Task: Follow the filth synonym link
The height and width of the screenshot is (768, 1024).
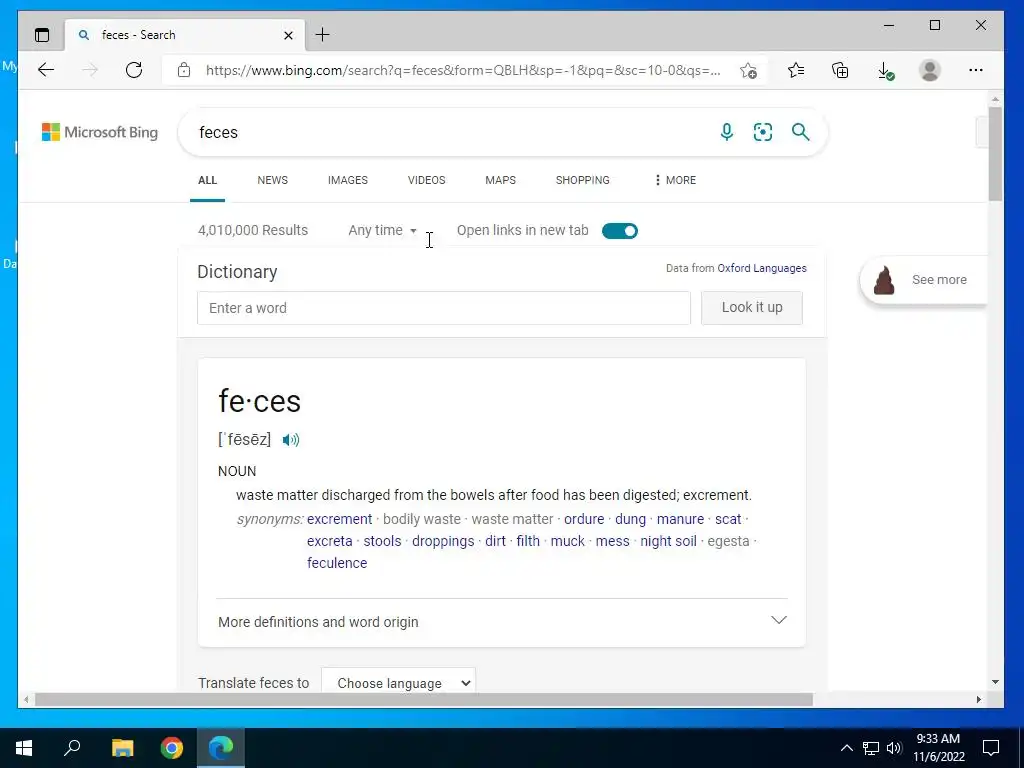Action: click(528, 541)
